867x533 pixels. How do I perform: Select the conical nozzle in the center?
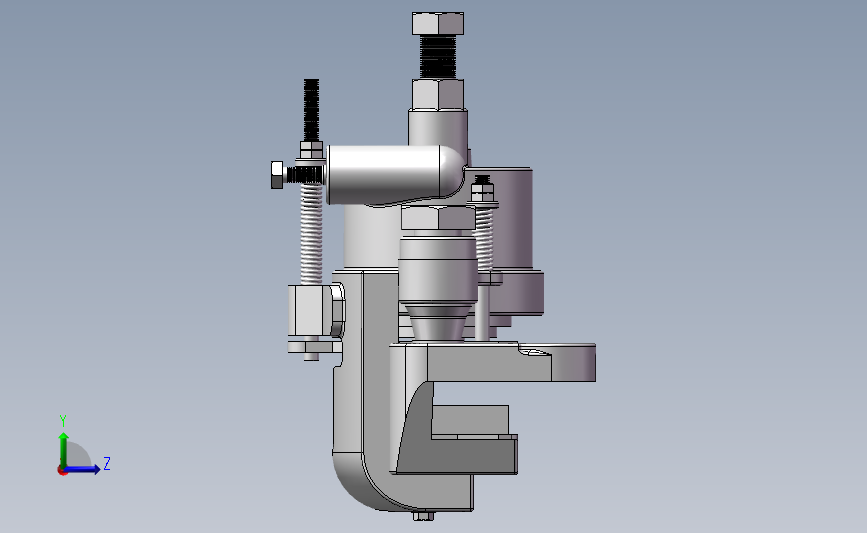[x=438, y=322]
